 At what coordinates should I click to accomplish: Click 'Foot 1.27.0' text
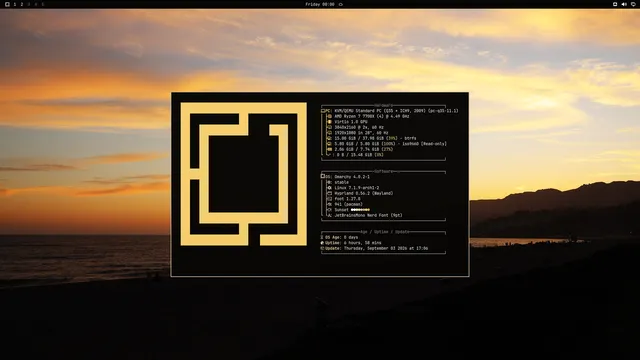click(x=347, y=199)
